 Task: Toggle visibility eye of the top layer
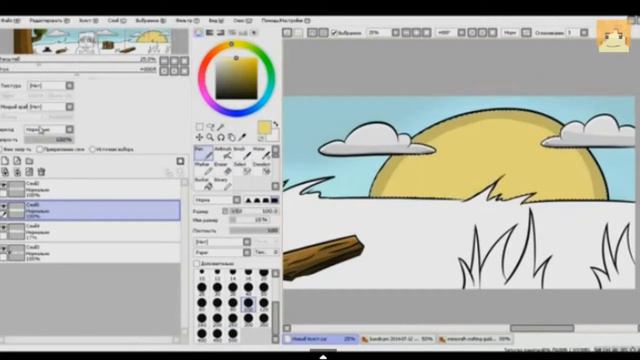[3, 184]
